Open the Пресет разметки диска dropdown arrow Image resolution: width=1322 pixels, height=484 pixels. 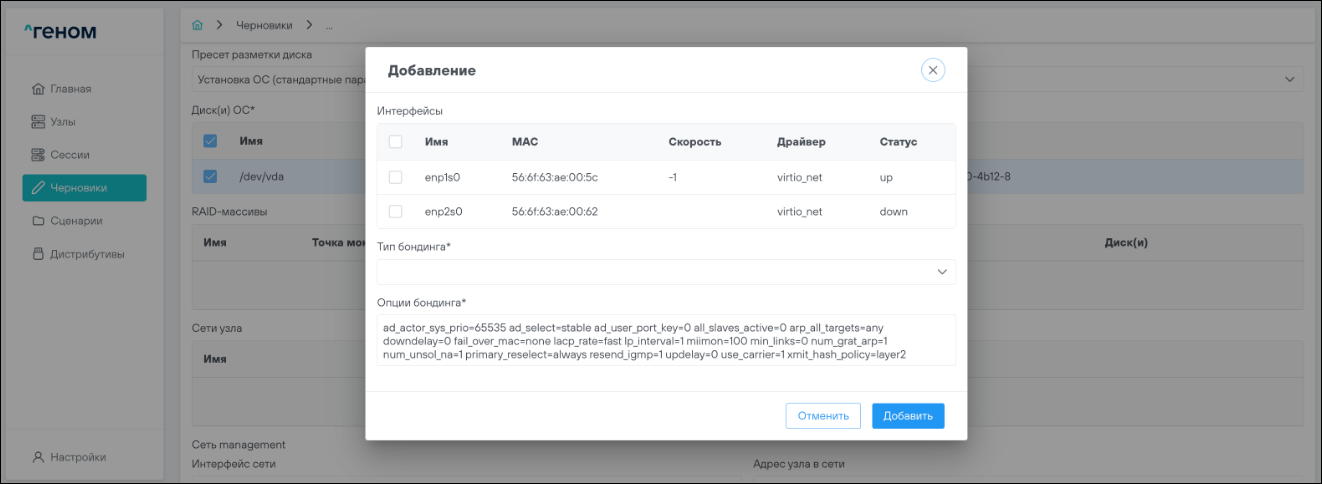[x=1288, y=78]
